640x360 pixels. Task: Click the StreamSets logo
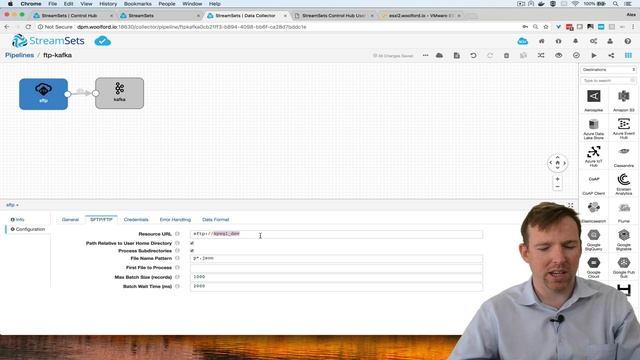[48, 41]
